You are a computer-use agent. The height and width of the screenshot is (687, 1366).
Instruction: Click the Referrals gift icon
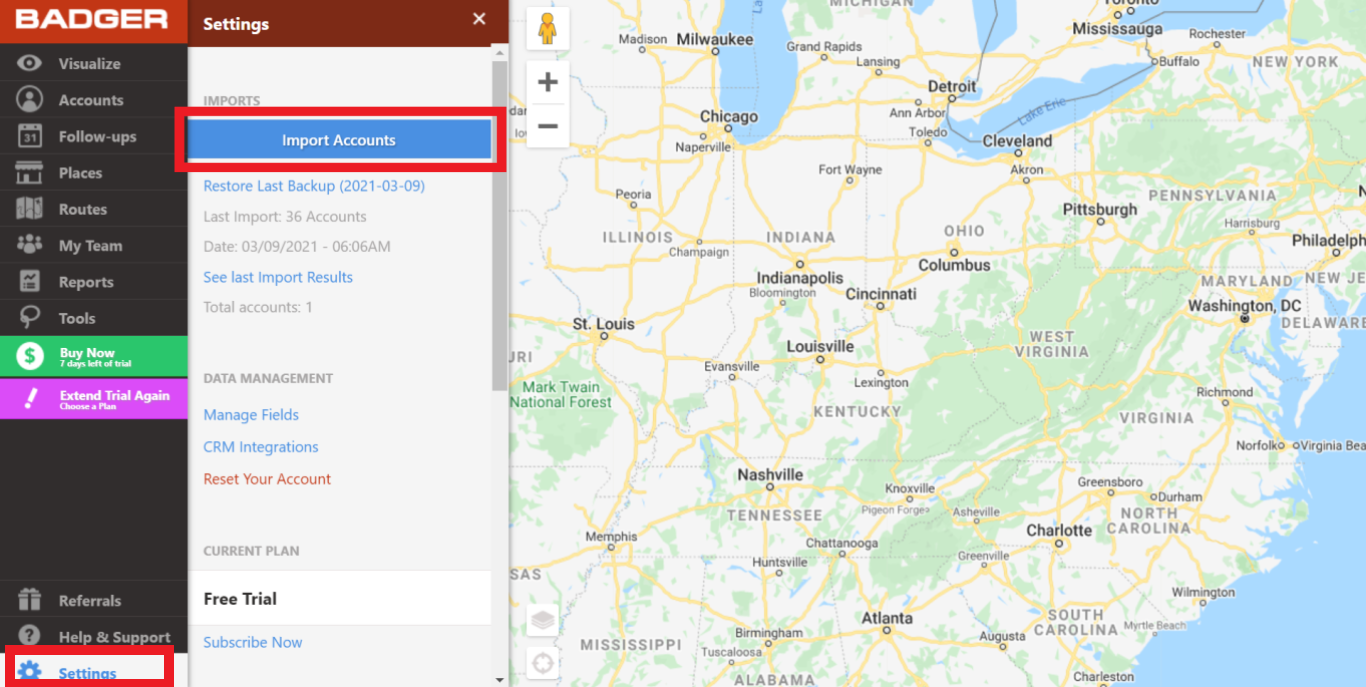tap(30, 600)
